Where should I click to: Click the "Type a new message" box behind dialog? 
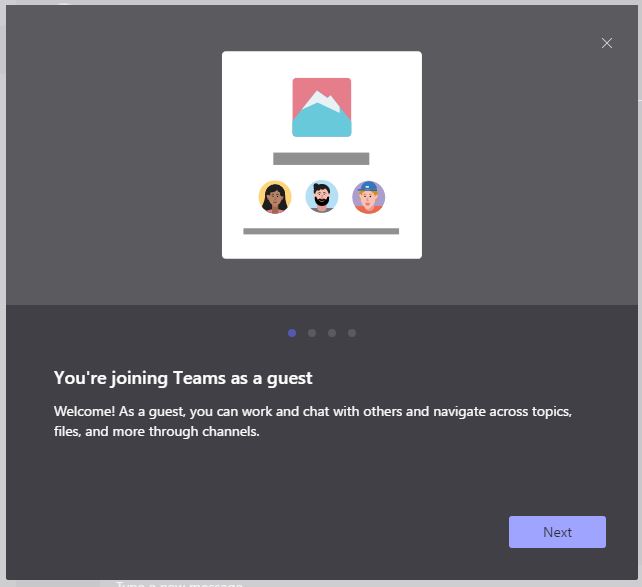tap(180, 582)
